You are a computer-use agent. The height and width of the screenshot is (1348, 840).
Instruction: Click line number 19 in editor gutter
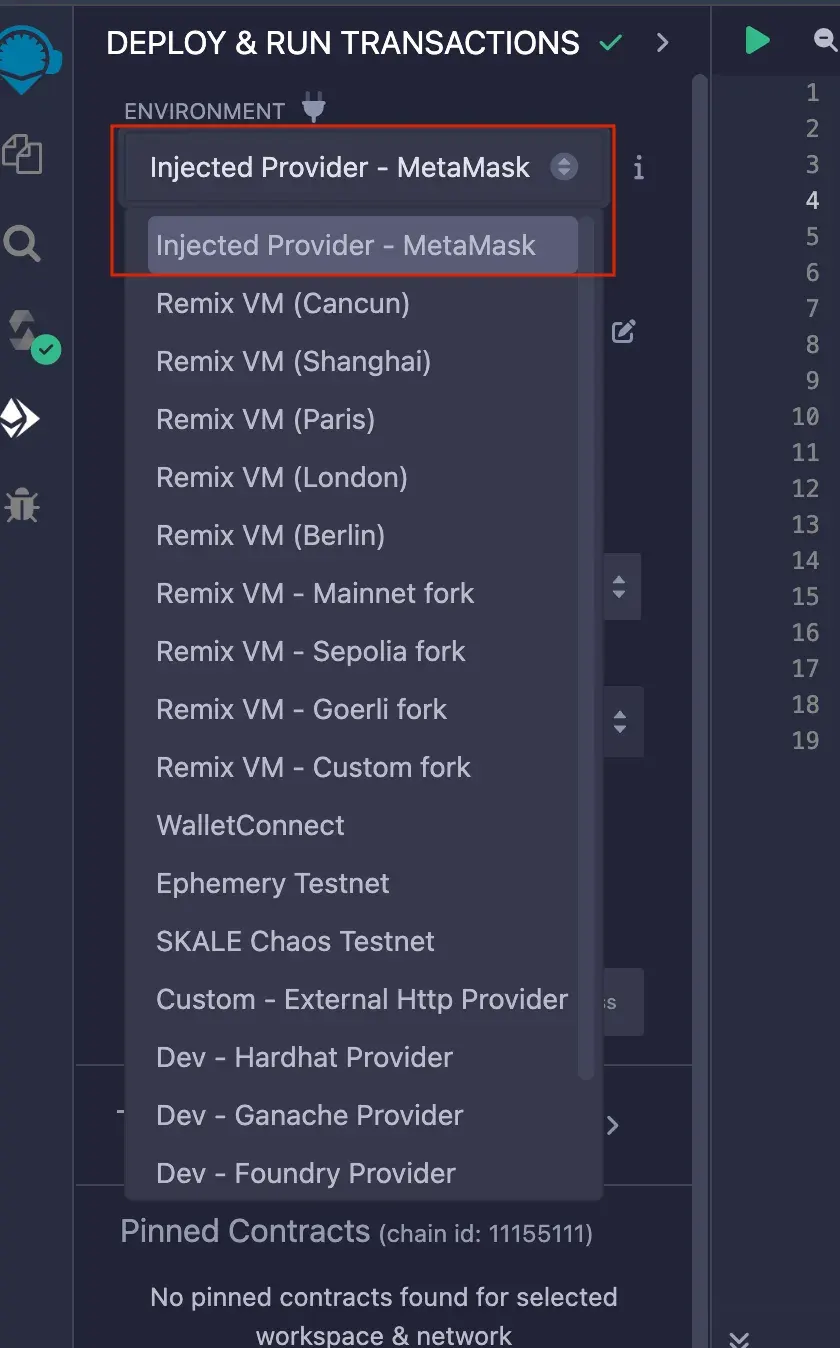tap(805, 740)
